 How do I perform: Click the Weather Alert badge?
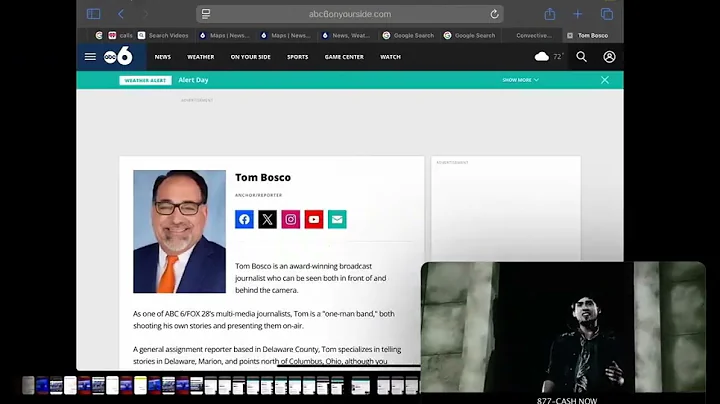tap(145, 80)
